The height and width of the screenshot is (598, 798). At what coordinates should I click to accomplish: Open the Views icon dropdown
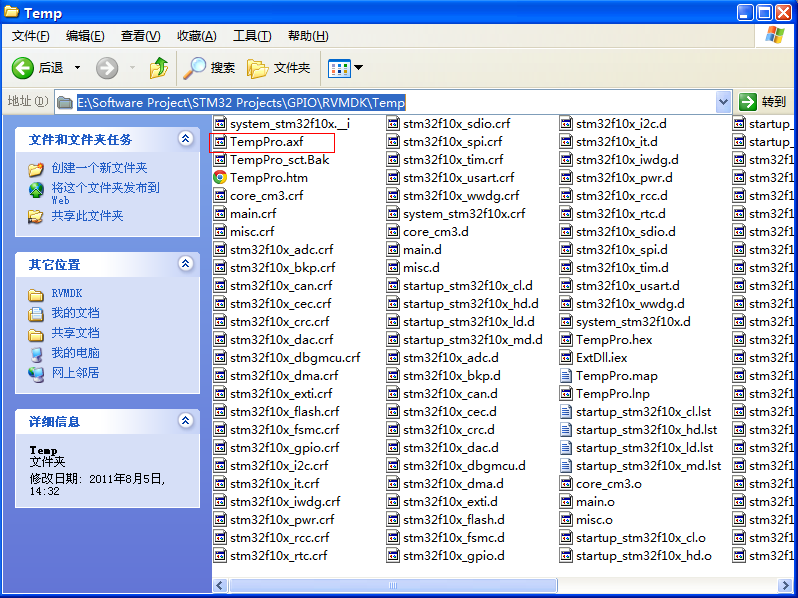(346, 68)
